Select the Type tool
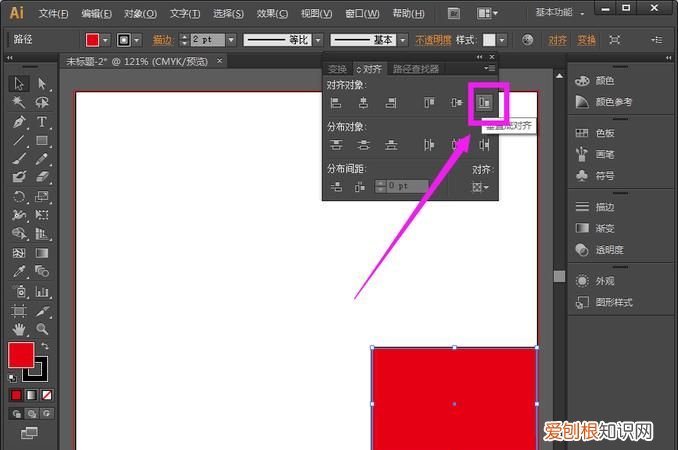 click(x=42, y=121)
